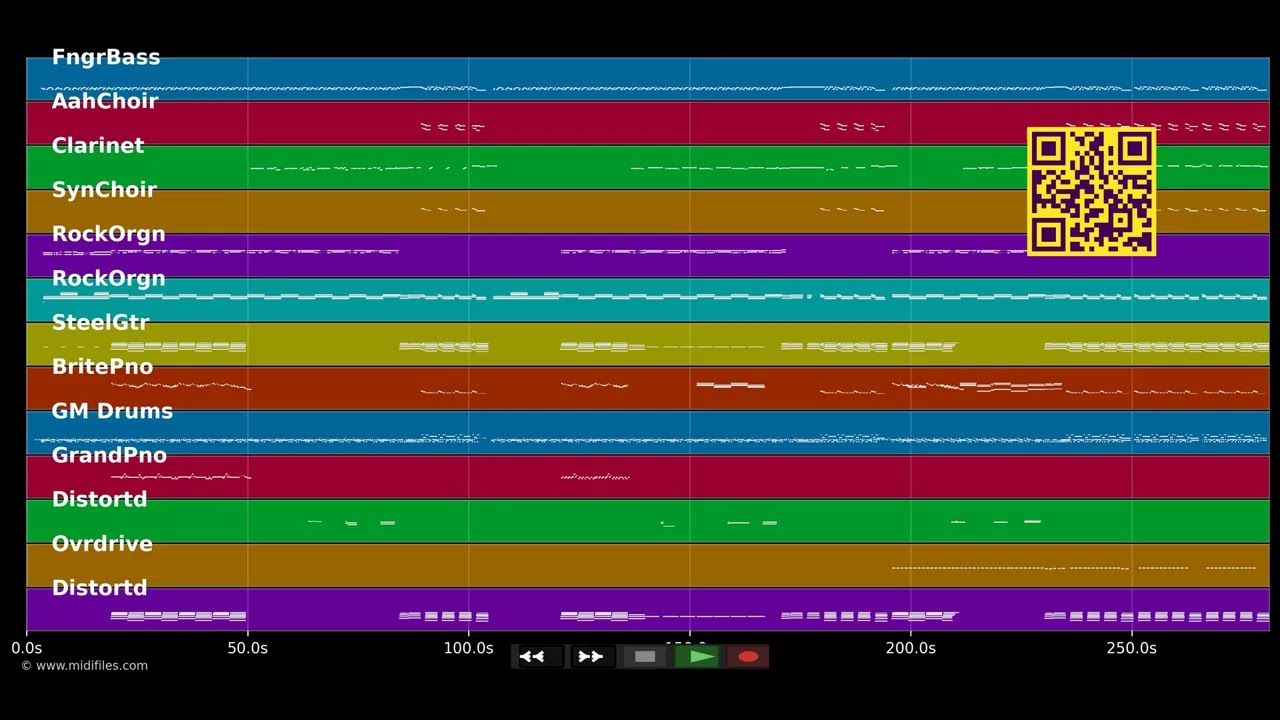The image size is (1280, 720).
Task: Jump to the 100.0s time marker
Action: coord(469,648)
